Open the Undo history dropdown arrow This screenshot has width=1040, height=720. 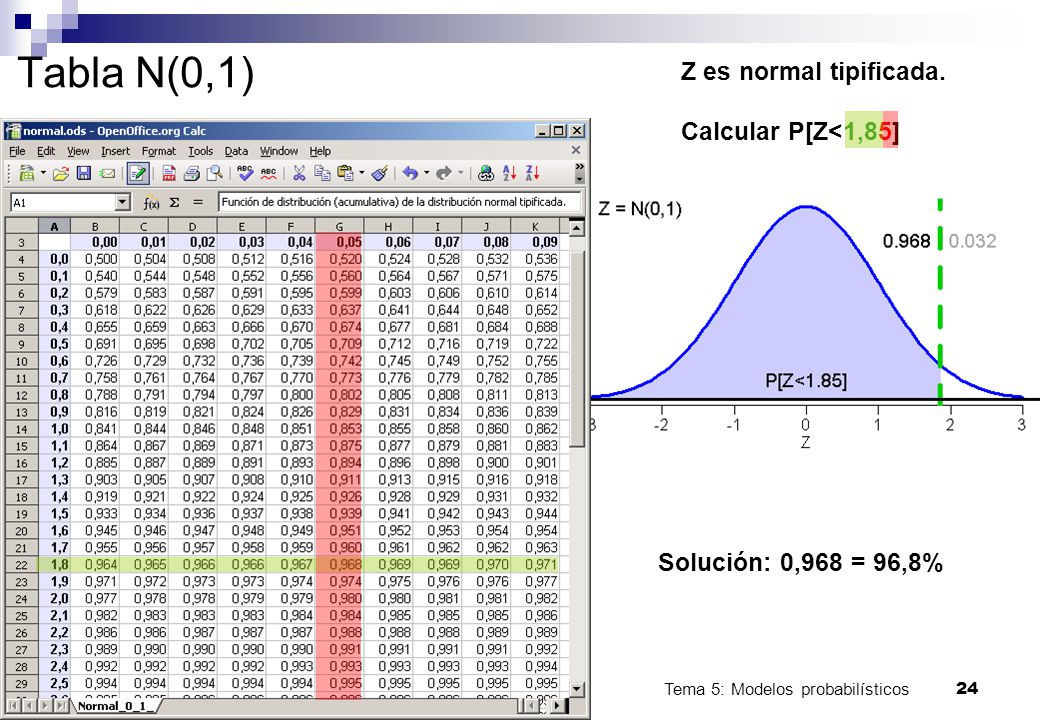click(426, 173)
